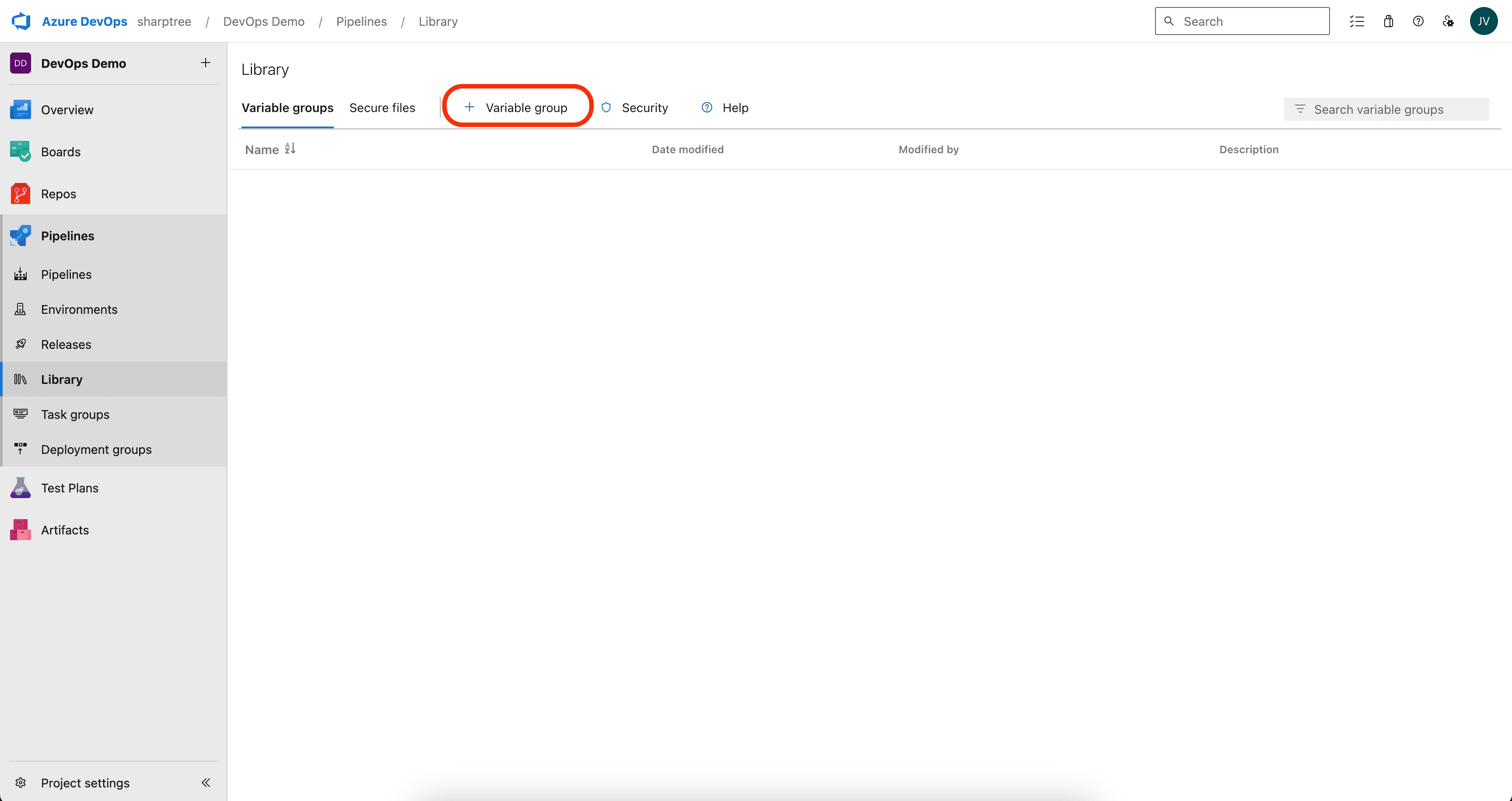The width and height of the screenshot is (1512, 801).
Task: Select Library in the sidebar
Action: point(113,379)
